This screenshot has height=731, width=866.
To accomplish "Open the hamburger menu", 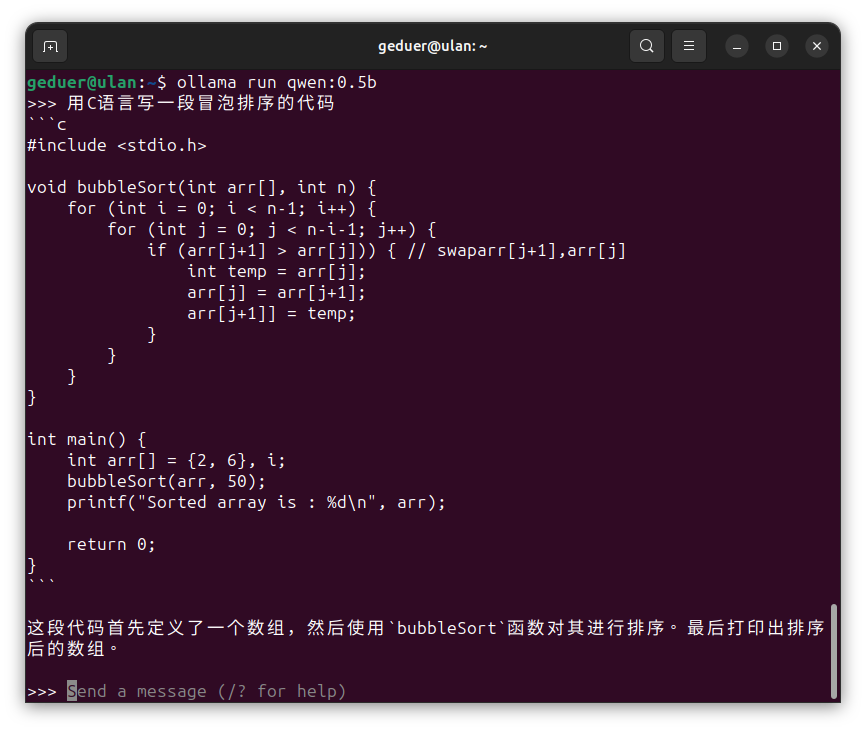I will [689, 46].
